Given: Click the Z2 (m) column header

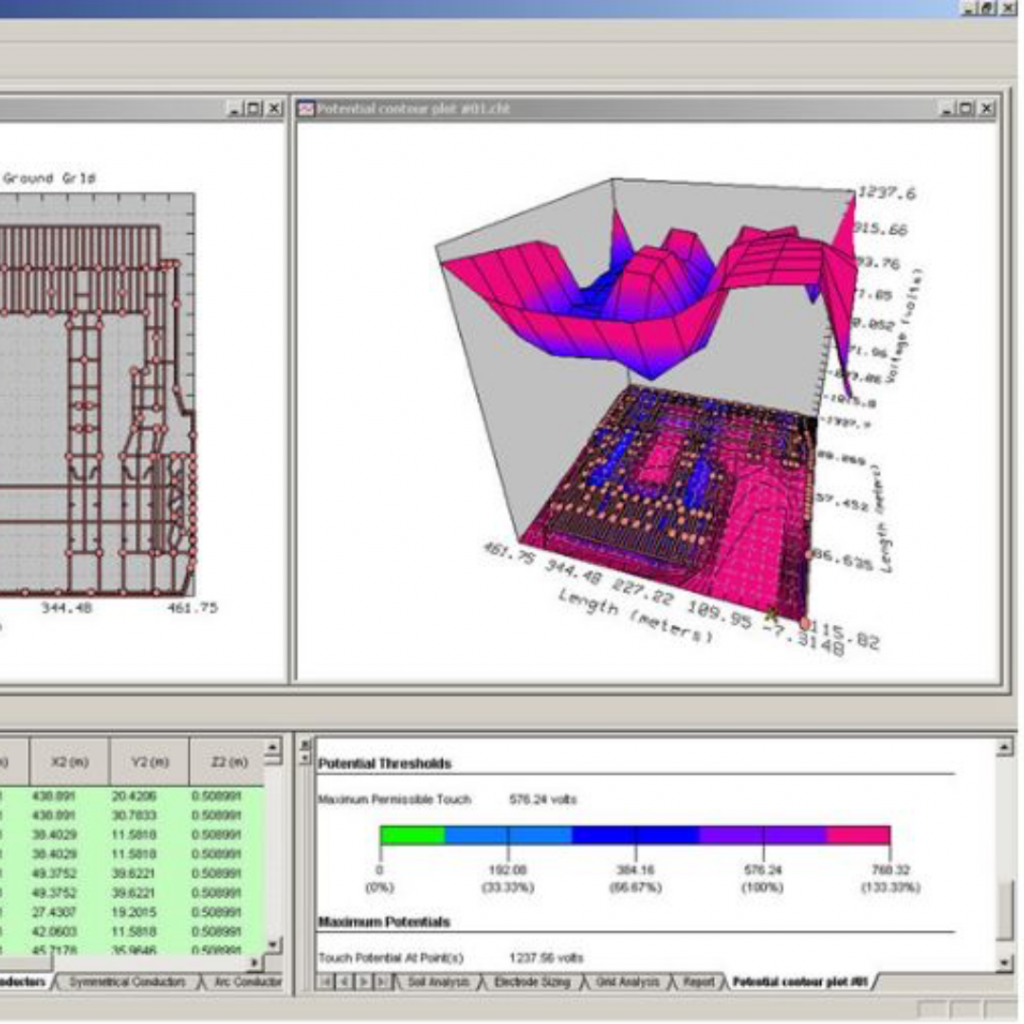Looking at the screenshot, I should (x=228, y=762).
